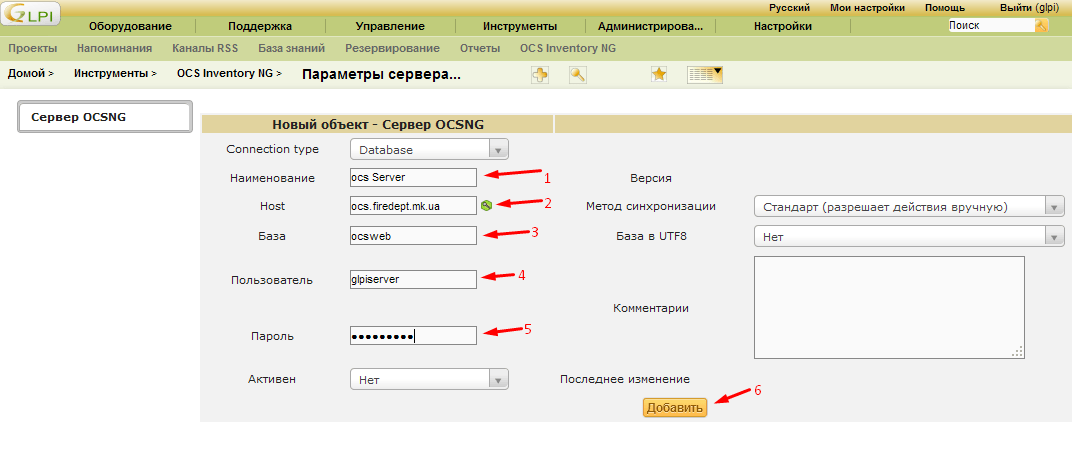Click the База input field
Screen dimensions: 1072x469
[413, 236]
